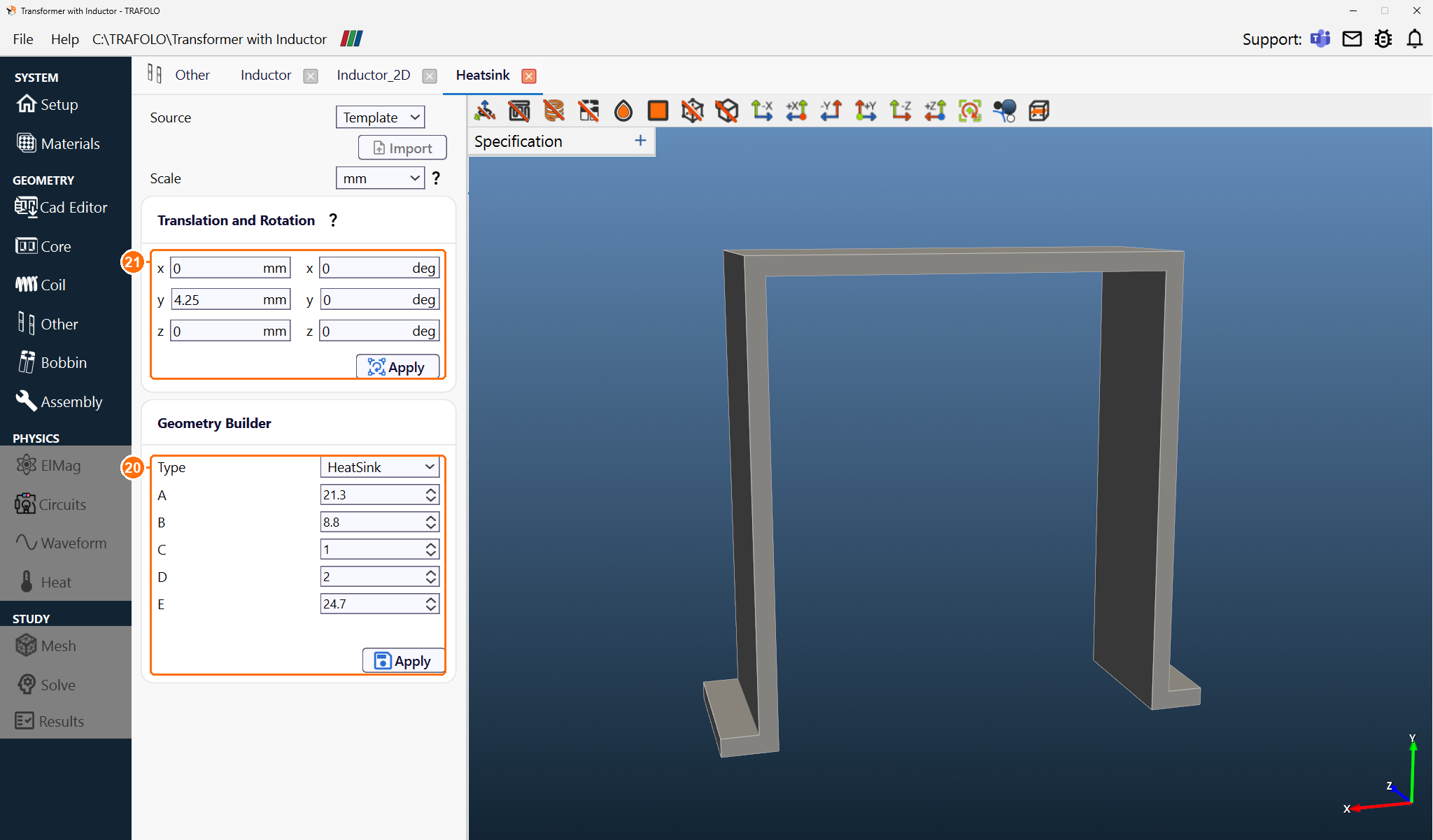Viewport: 1433px width, 840px height.
Task: Click the orange droplet toolbar icon
Action: coord(623,111)
